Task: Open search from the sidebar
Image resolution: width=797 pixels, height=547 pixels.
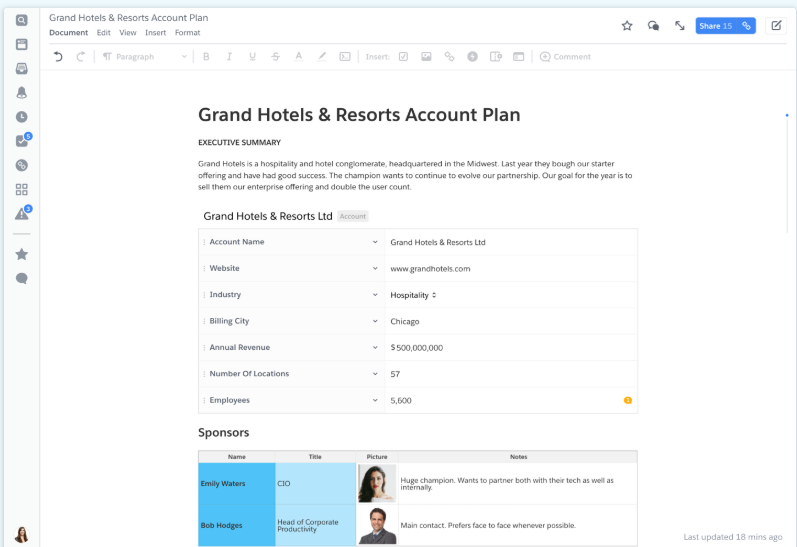Action: 21,20
